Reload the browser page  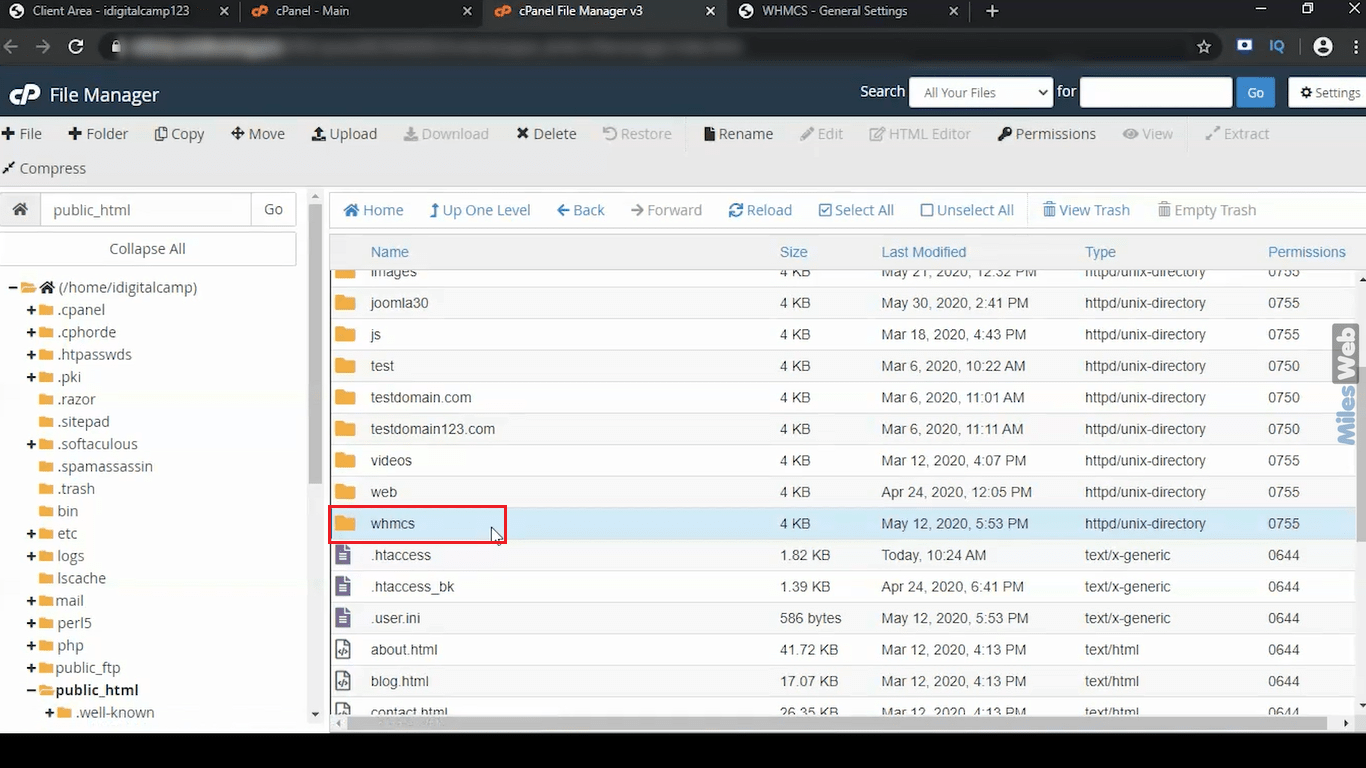click(76, 46)
